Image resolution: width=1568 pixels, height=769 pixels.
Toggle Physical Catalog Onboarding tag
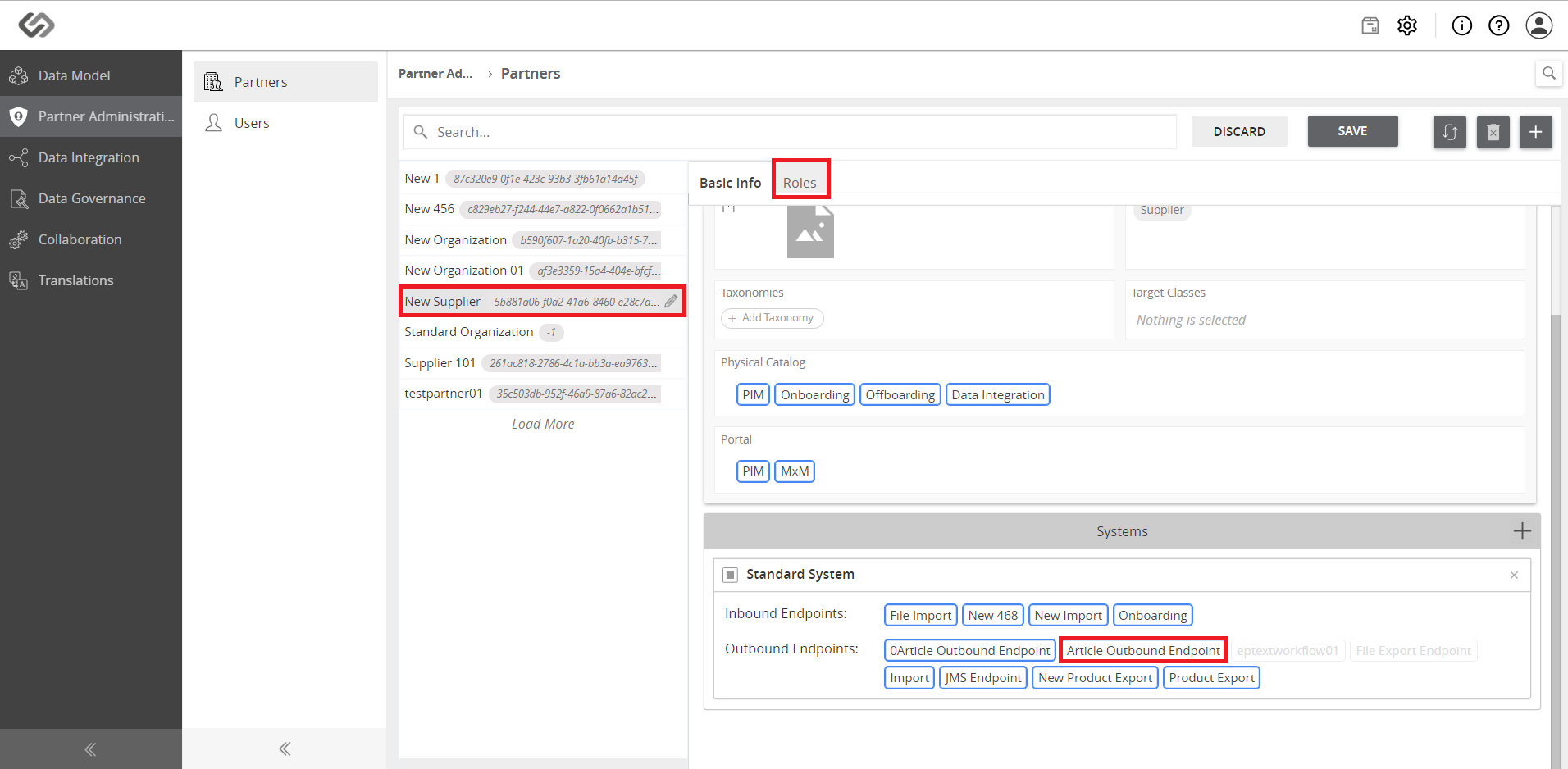(814, 394)
